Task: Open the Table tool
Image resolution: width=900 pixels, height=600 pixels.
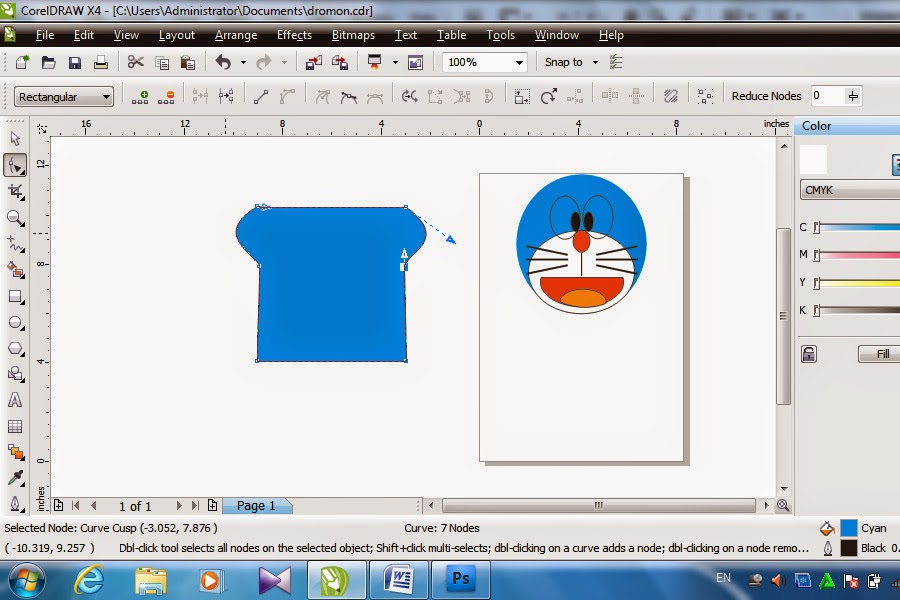Action: point(14,426)
